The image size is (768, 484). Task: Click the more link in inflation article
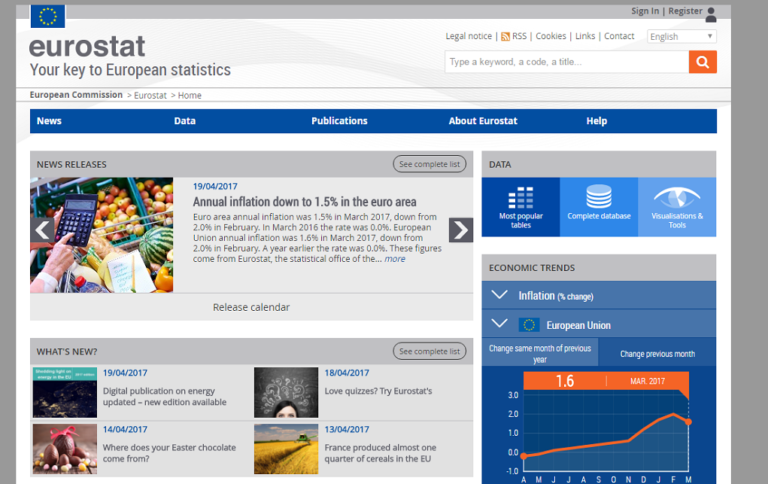(395, 259)
